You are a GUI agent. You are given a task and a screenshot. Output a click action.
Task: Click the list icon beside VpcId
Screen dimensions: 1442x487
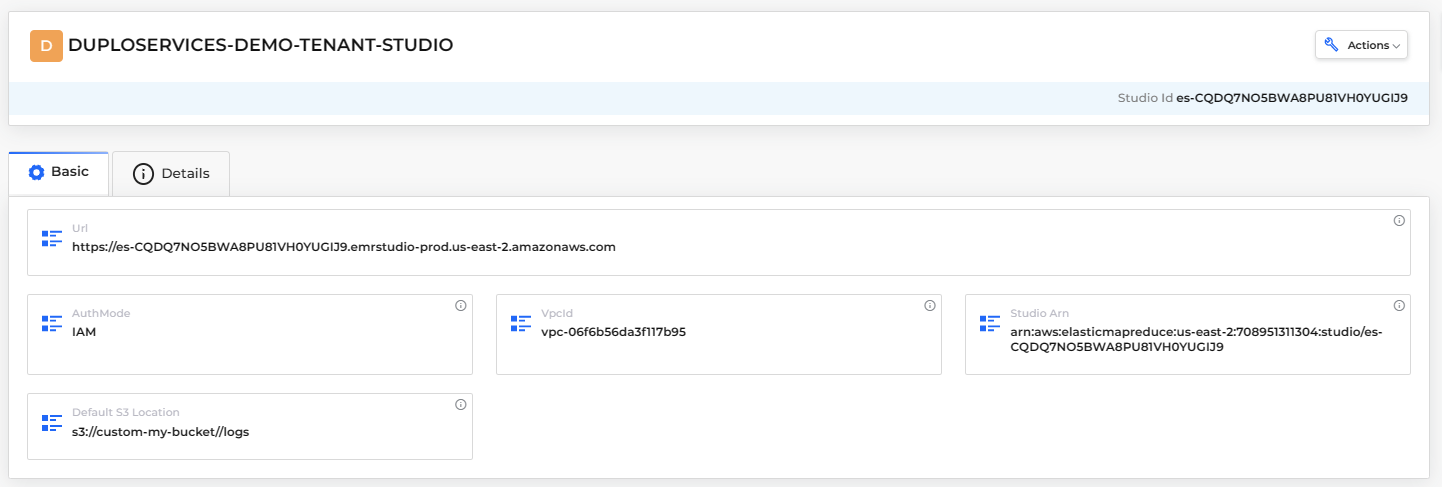point(521,323)
